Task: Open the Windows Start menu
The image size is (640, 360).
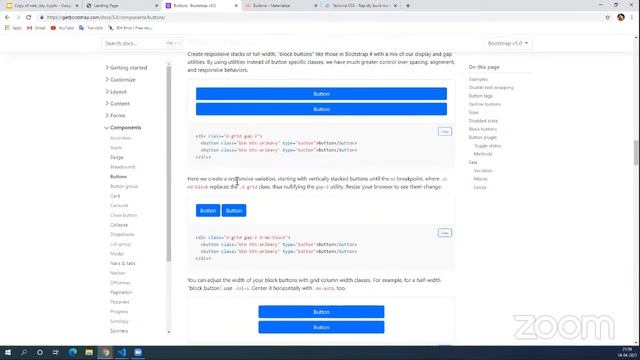Action: click(x=8, y=352)
